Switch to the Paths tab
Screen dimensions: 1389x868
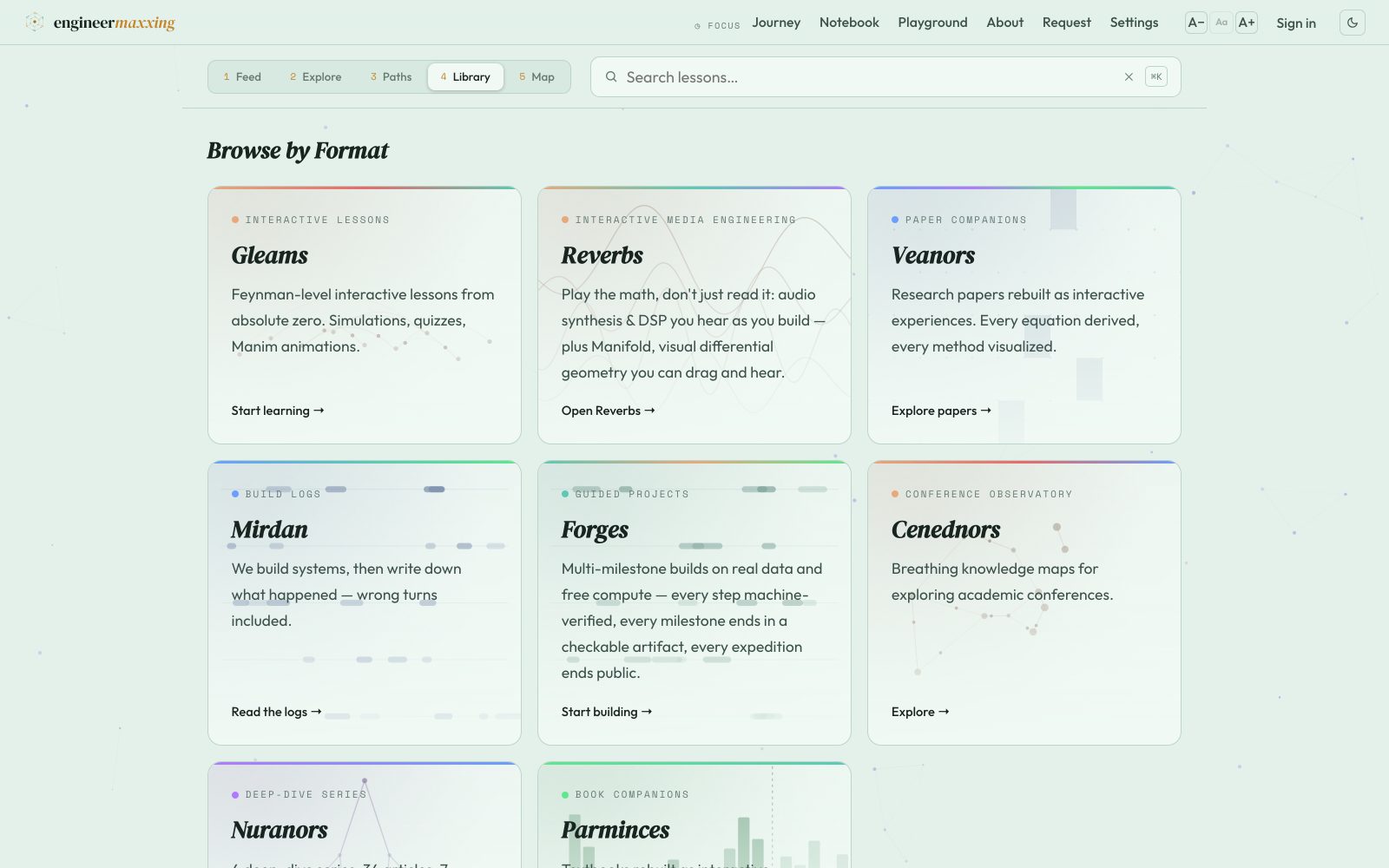(x=391, y=76)
